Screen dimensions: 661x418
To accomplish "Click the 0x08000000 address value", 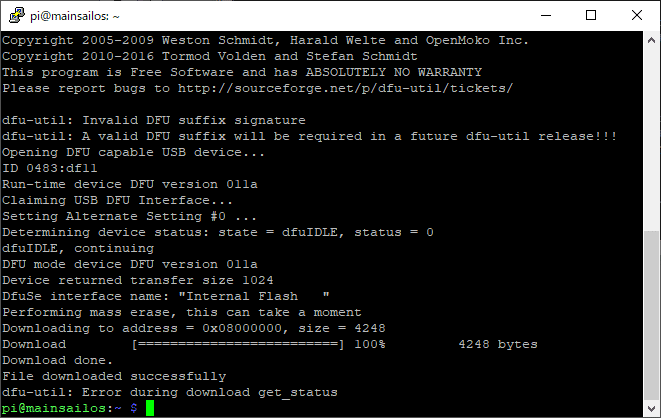I will coord(248,328).
